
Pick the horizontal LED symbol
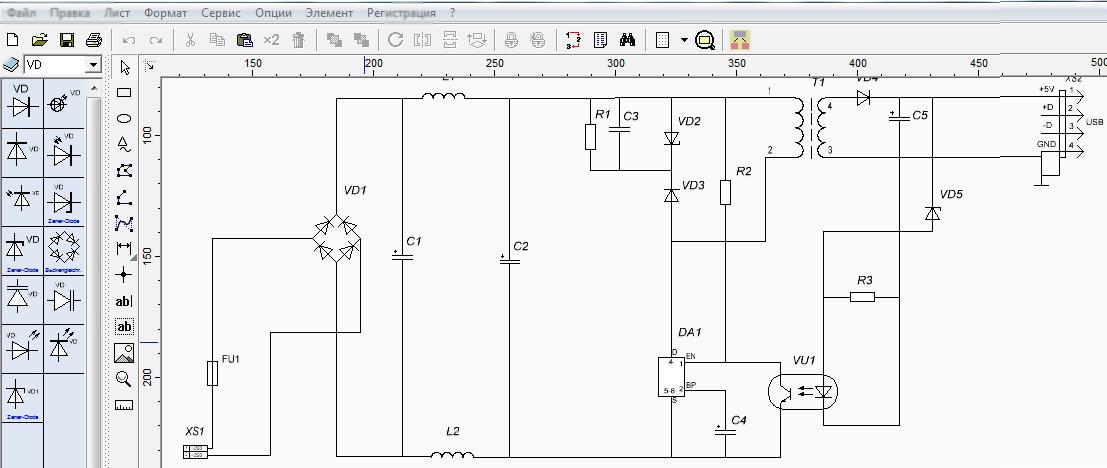(x=63, y=152)
